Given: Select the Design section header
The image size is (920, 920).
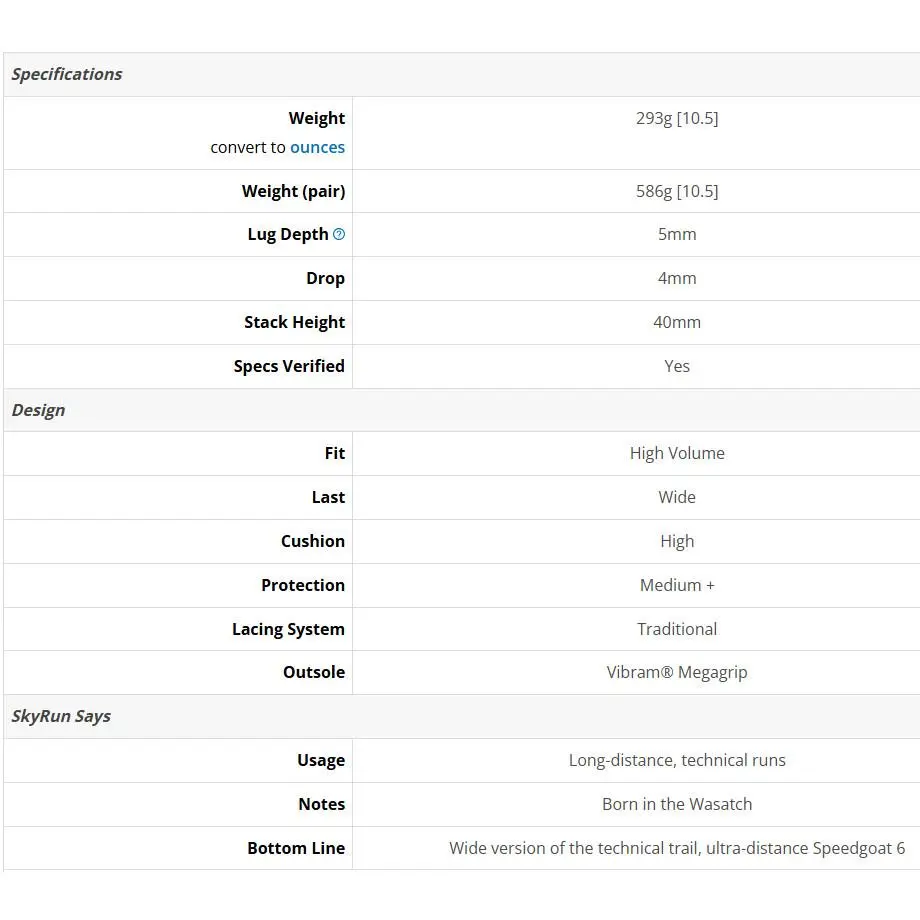Looking at the screenshot, I should point(39,410).
